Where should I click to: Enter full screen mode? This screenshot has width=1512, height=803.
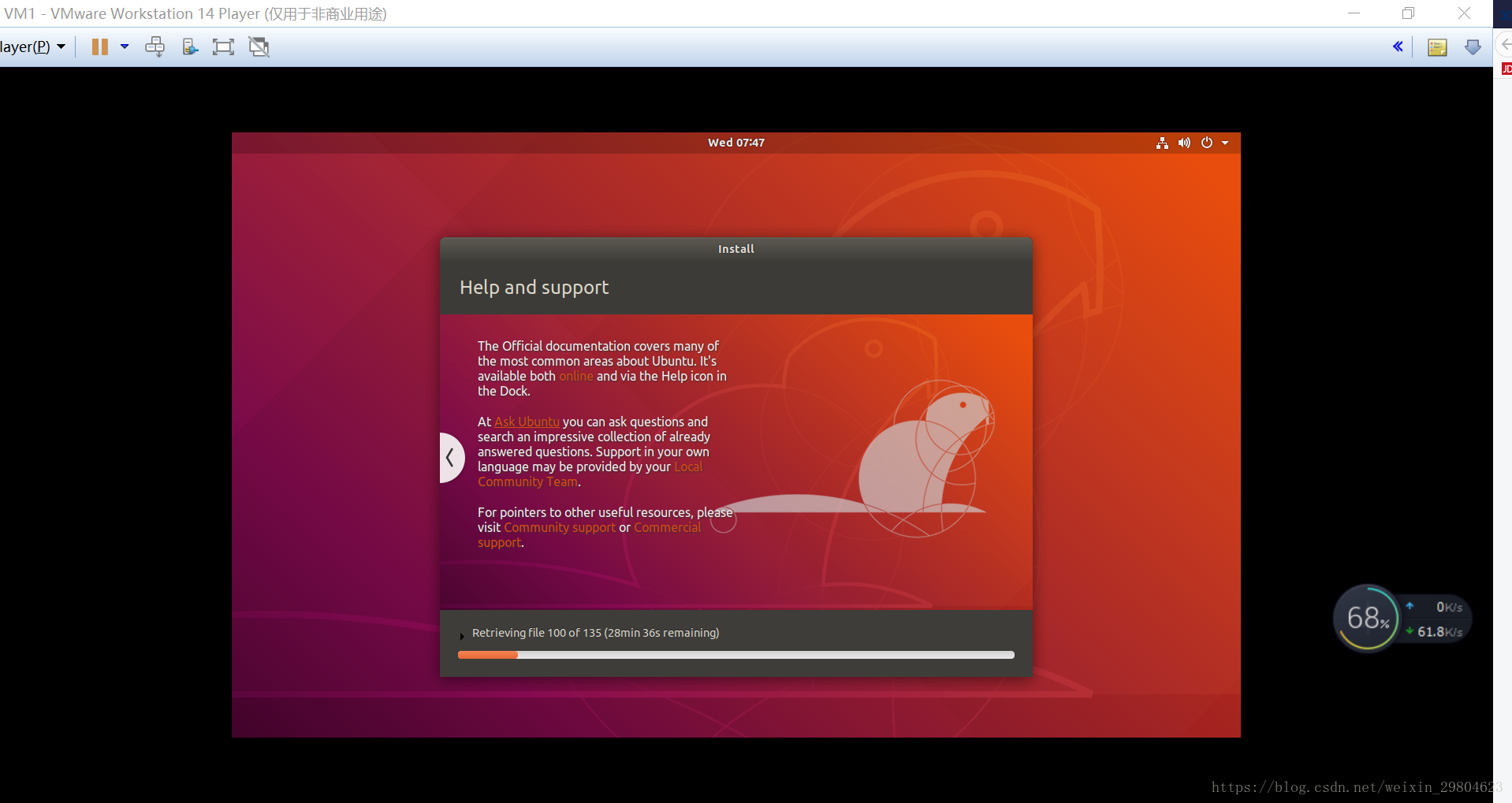click(x=224, y=46)
